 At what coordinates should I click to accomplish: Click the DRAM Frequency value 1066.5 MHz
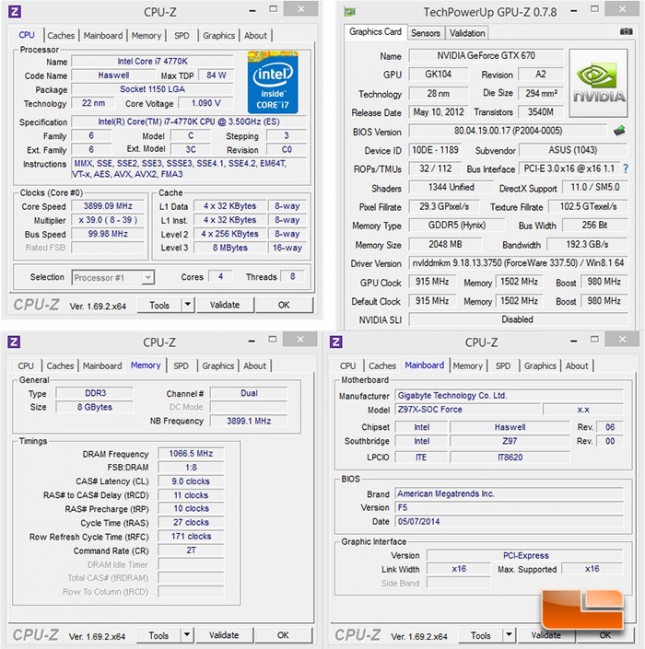pos(191,454)
